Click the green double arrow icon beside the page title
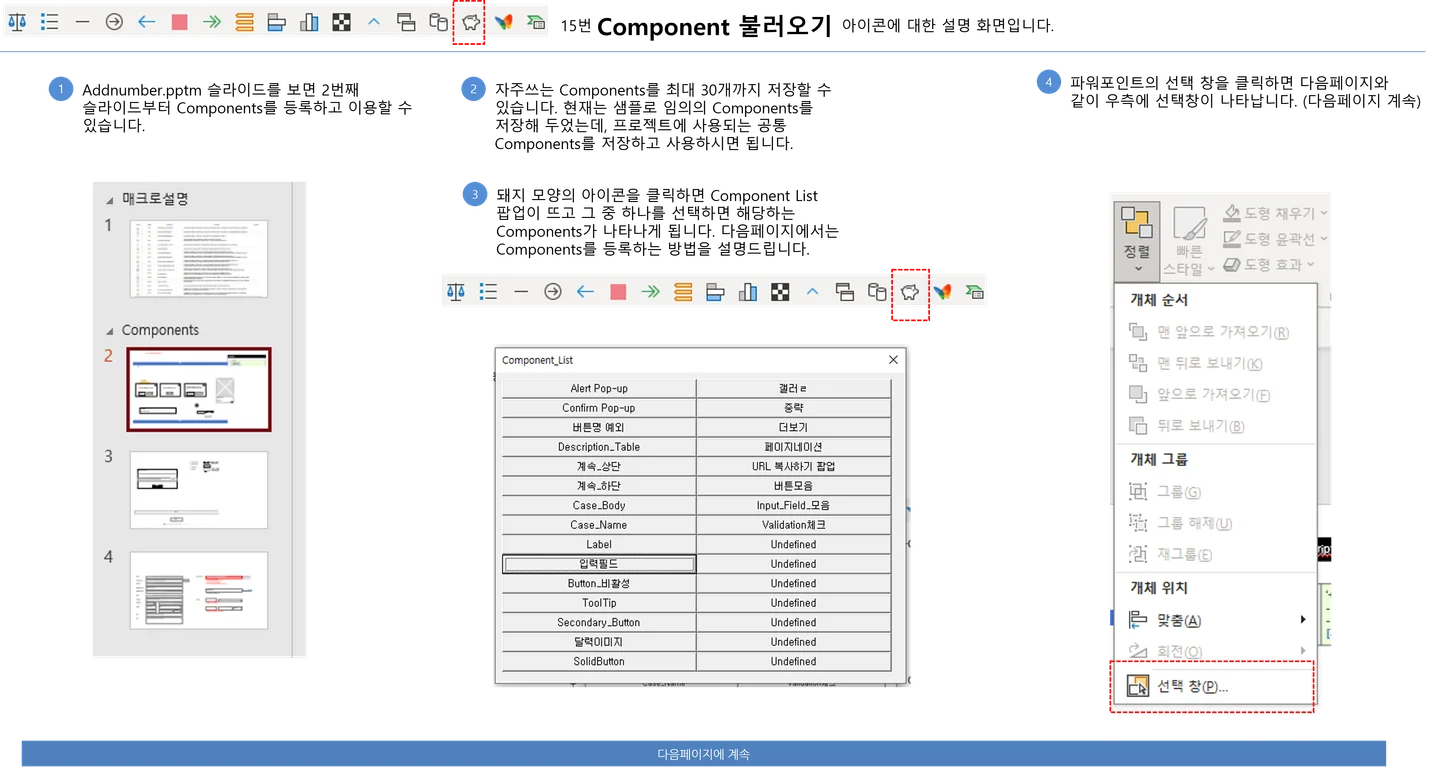The height and width of the screenshot is (768, 1430). point(211,21)
